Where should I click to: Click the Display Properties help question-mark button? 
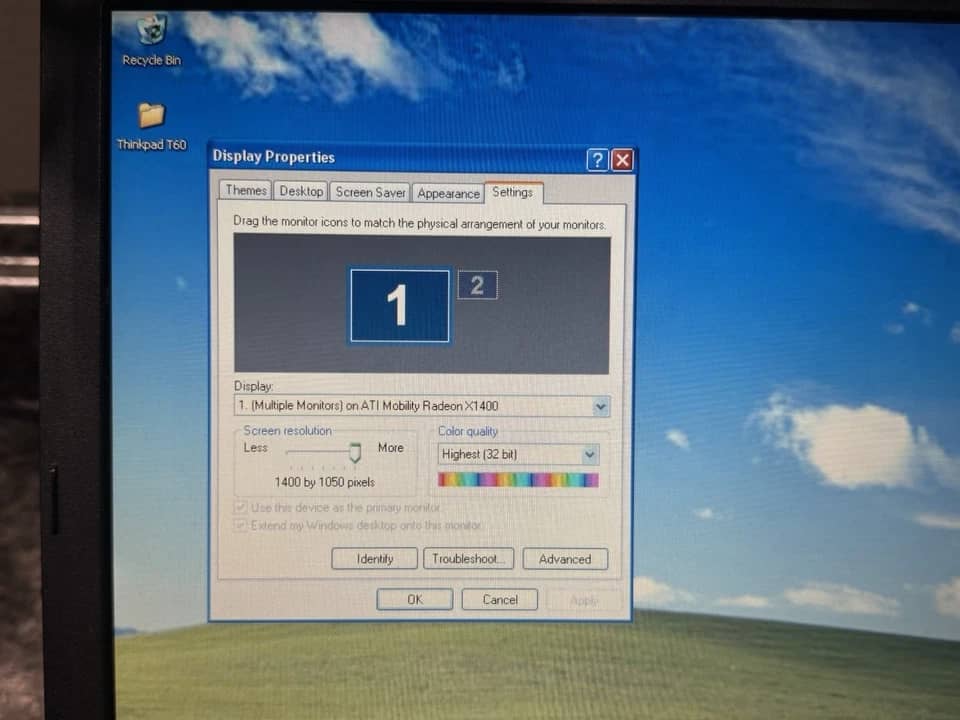click(598, 160)
